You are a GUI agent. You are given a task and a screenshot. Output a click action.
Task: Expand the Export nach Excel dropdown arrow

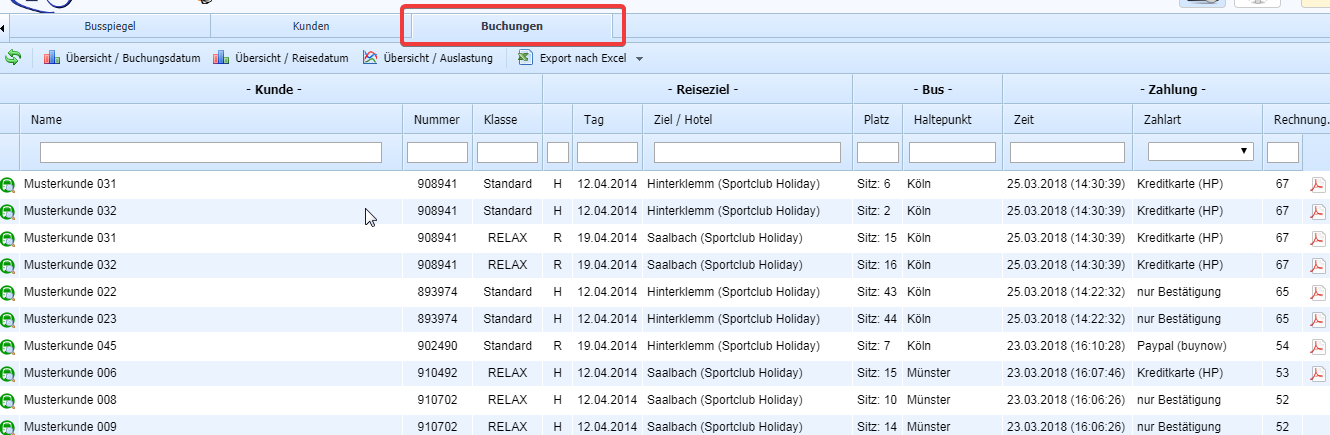(639, 59)
